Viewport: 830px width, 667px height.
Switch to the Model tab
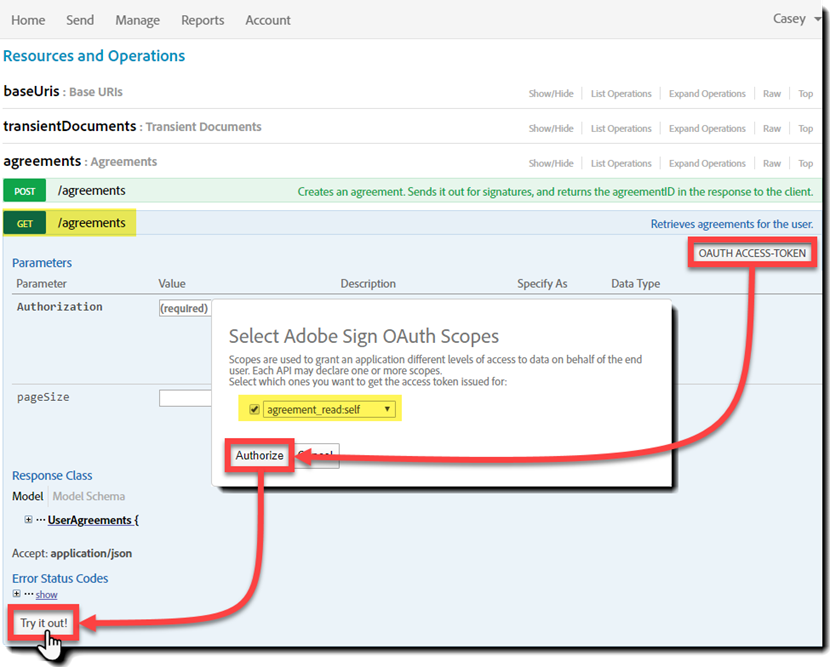click(27, 496)
